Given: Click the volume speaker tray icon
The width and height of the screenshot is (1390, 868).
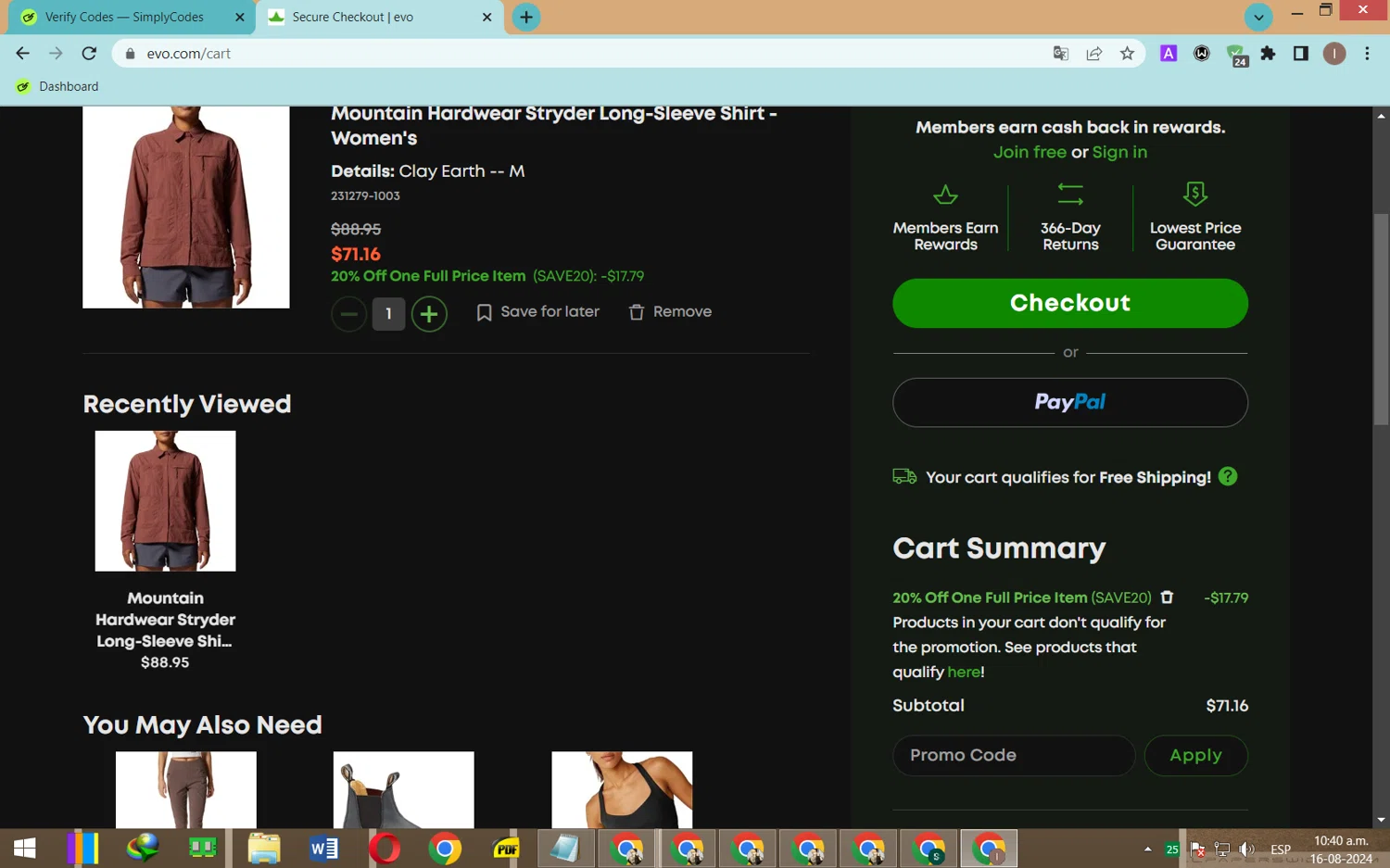Looking at the screenshot, I should pos(1247,849).
